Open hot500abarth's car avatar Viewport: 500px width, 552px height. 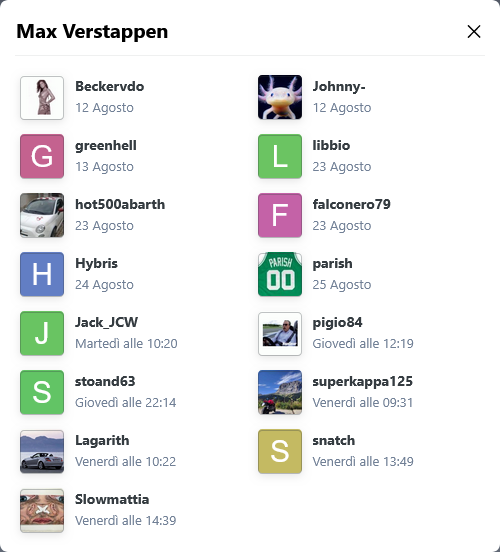click(42, 215)
